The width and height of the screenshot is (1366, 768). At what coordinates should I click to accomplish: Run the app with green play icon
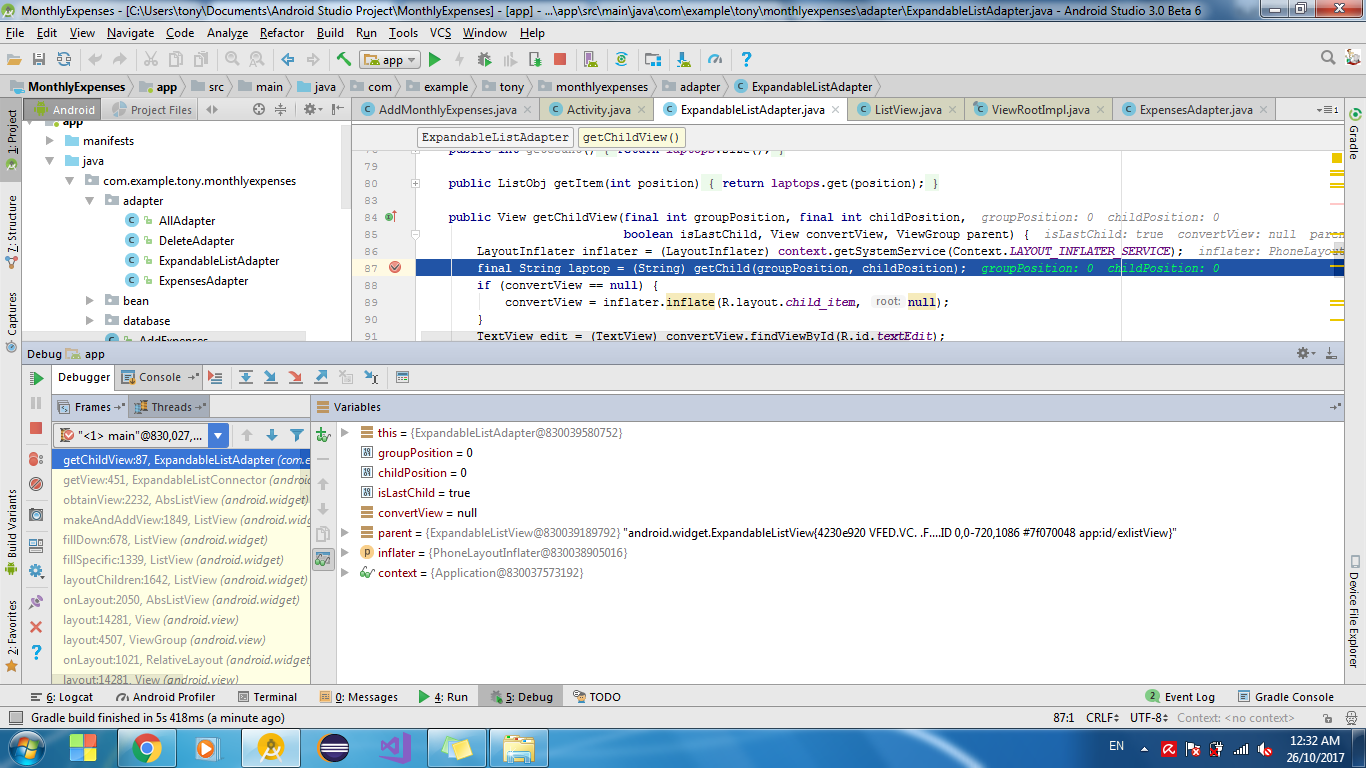(x=435, y=60)
